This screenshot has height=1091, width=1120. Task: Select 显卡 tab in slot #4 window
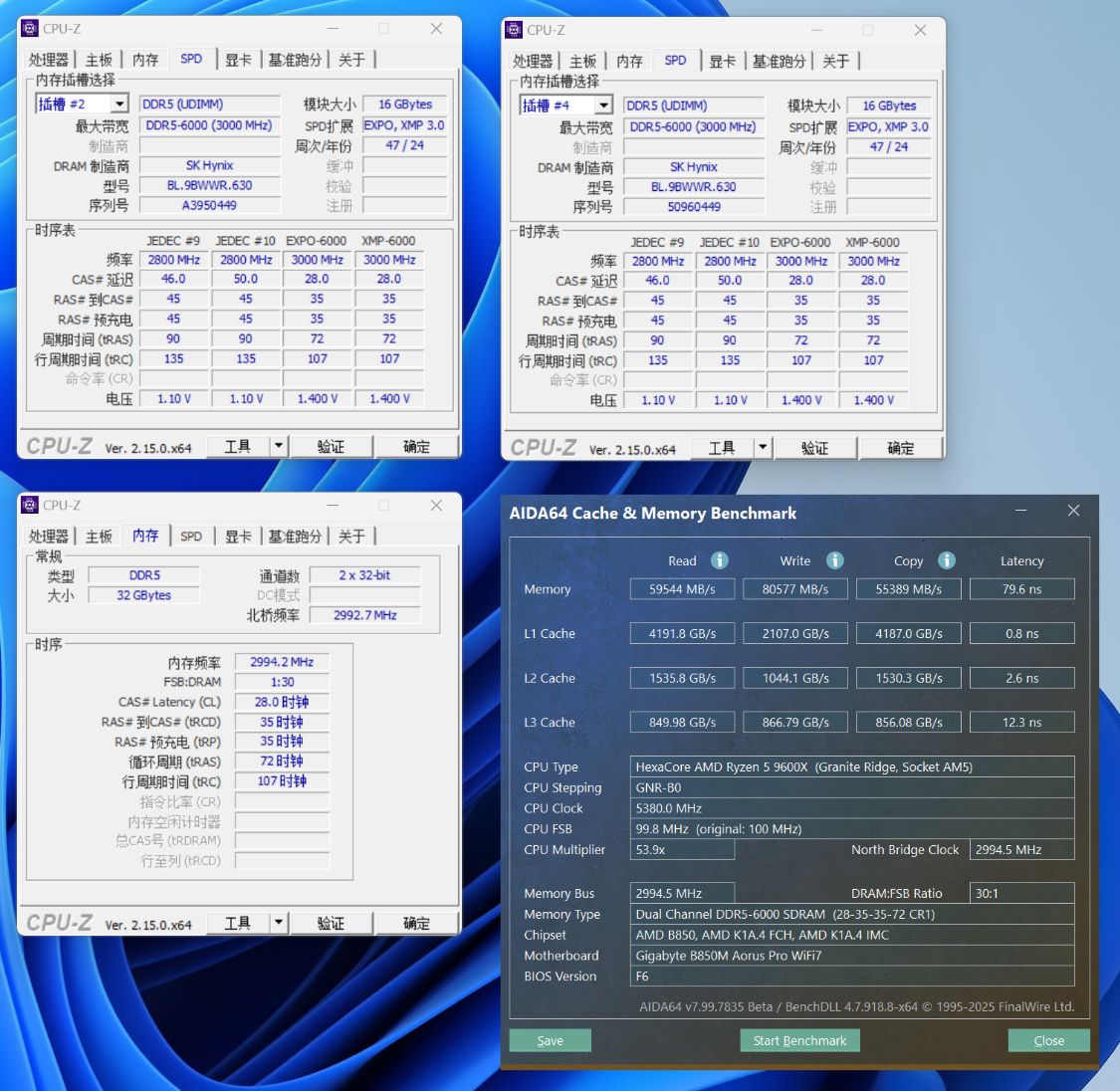[x=722, y=62]
